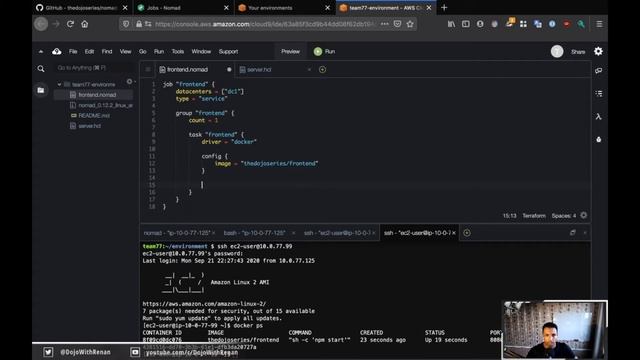
Task: Switch to the nomad terminal tab
Action: coord(178,233)
